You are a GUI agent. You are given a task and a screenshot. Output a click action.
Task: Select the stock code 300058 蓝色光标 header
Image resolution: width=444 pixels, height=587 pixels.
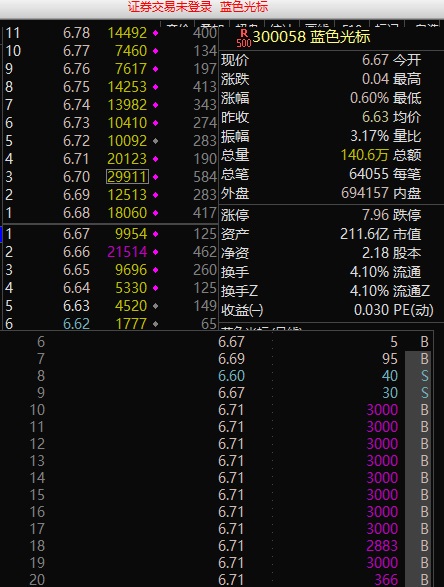click(311, 37)
